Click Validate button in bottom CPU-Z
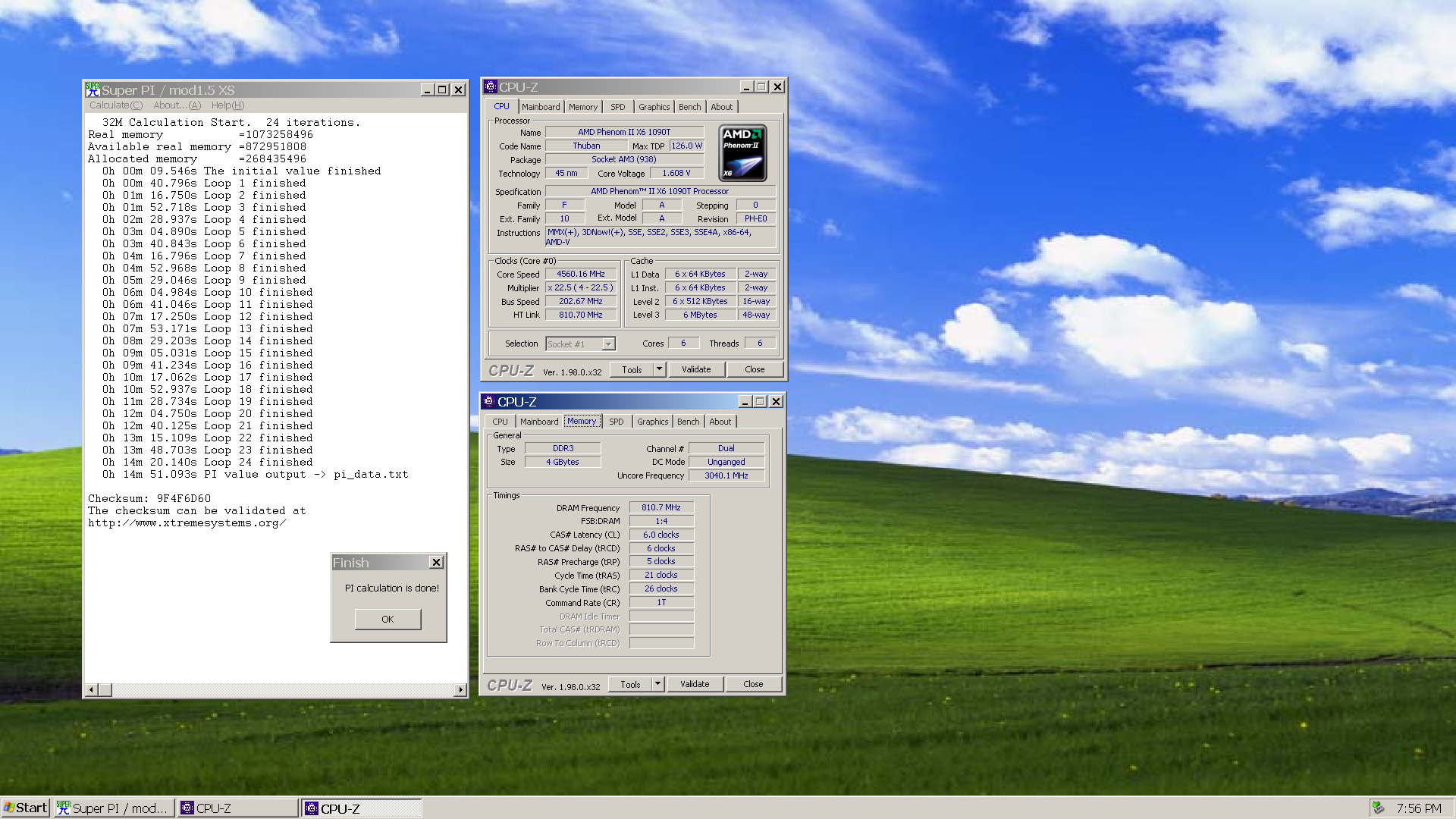Screen dimensions: 1456x819 (x=695, y=684)
